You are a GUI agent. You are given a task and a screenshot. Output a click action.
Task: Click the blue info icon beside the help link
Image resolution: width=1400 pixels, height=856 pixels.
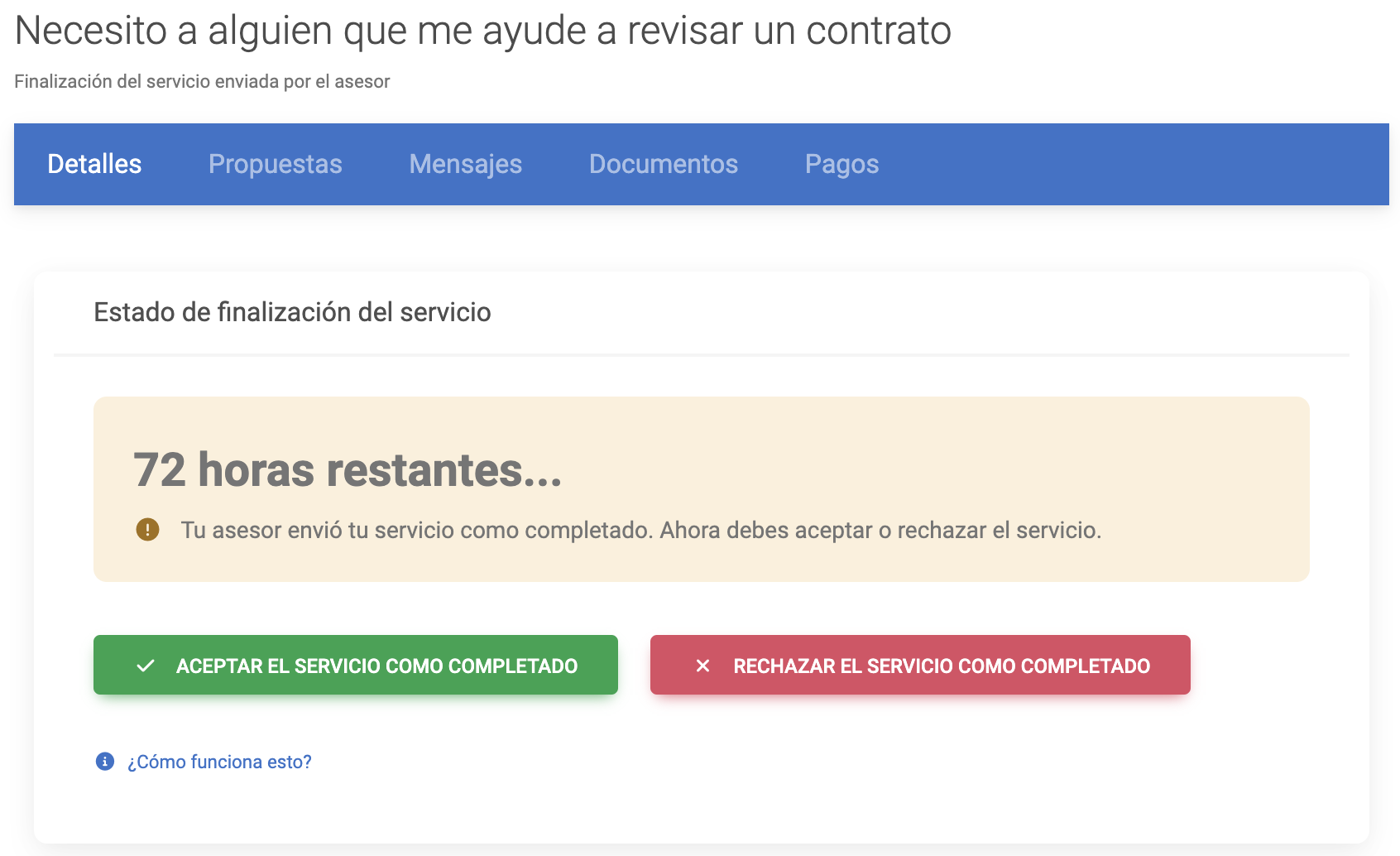point(105,762)
